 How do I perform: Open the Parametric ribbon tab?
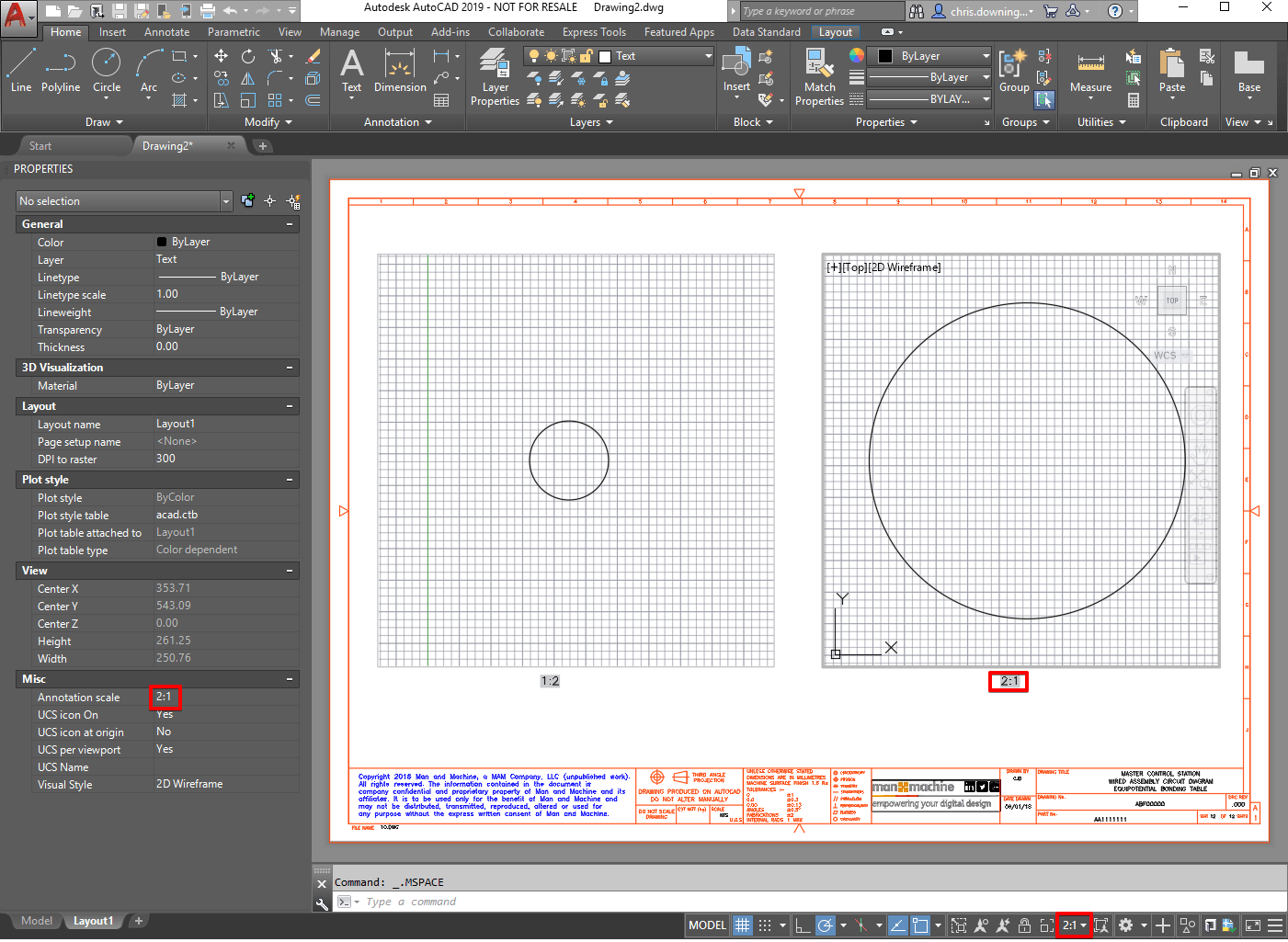pyautogui.click(x=234, y=32)
